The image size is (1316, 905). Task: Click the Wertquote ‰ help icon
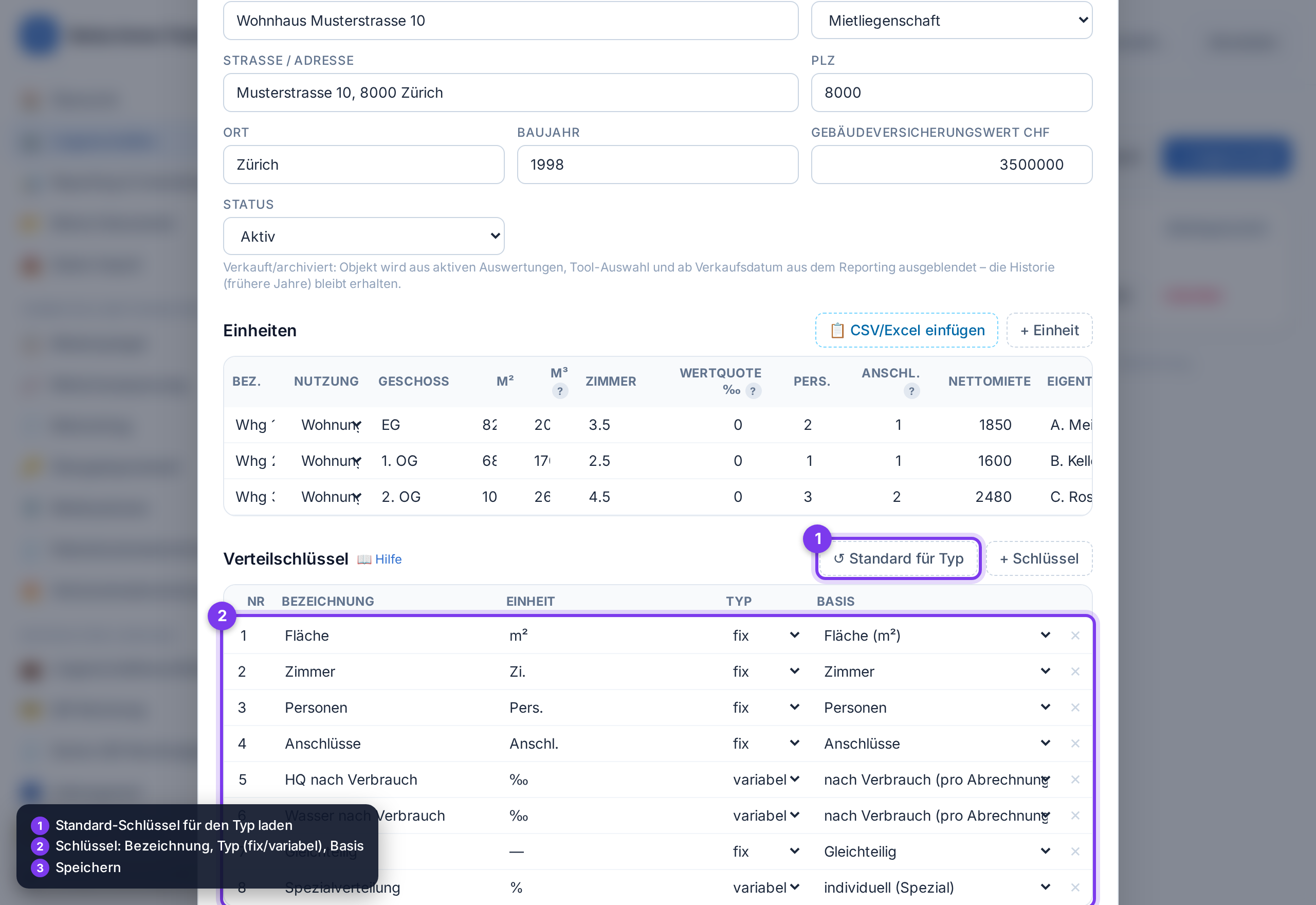pos(753,391)
